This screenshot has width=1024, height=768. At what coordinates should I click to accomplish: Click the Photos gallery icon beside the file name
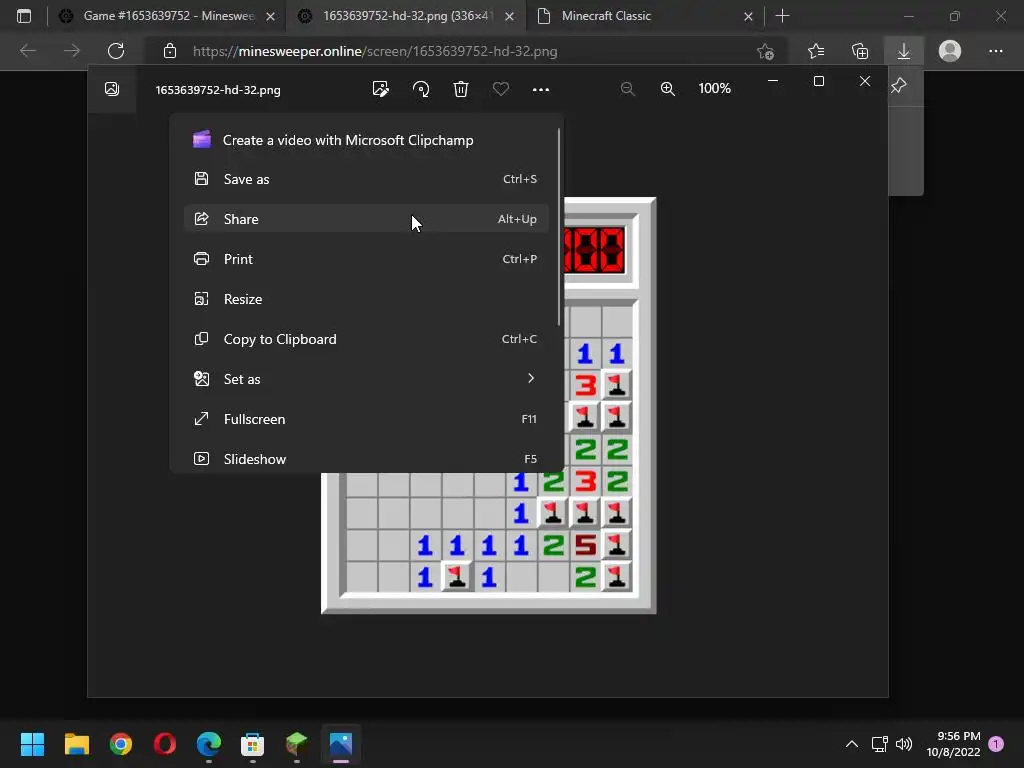[x=112, y=89]
